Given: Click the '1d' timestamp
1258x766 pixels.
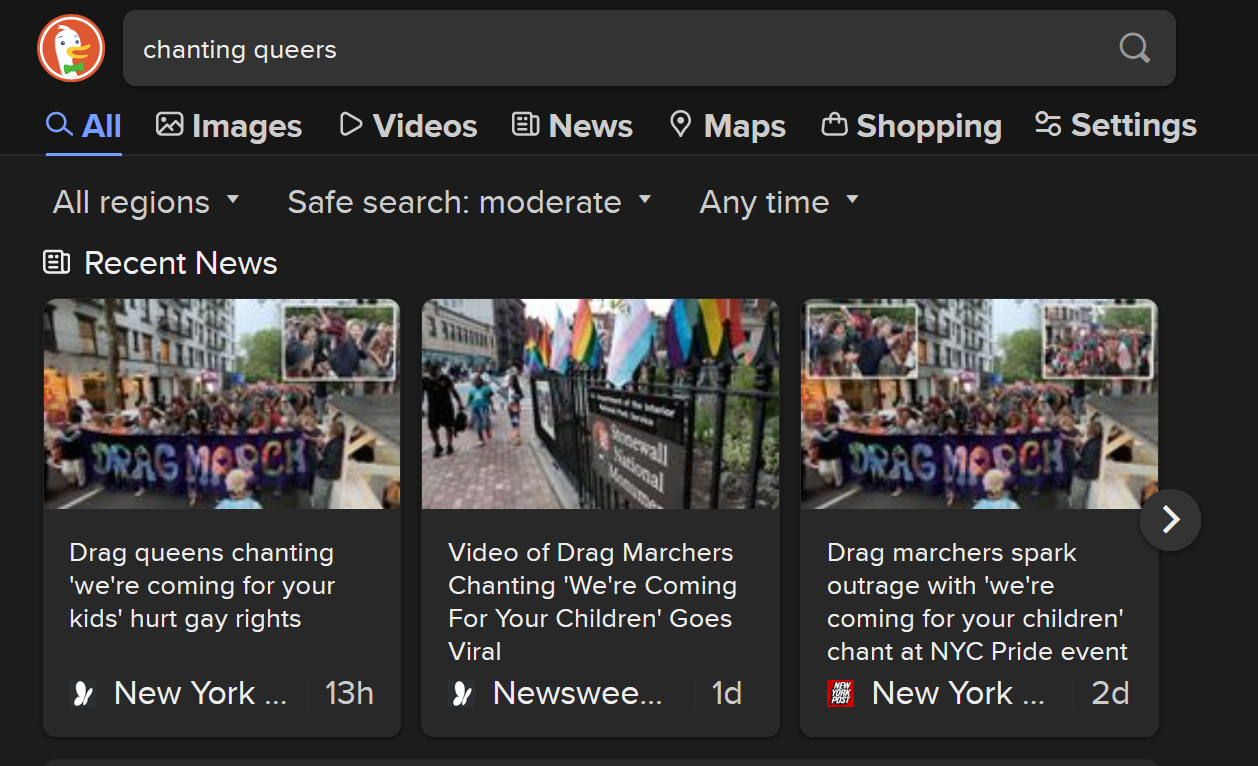Looking at the screenshot, I should pos(727,693).
